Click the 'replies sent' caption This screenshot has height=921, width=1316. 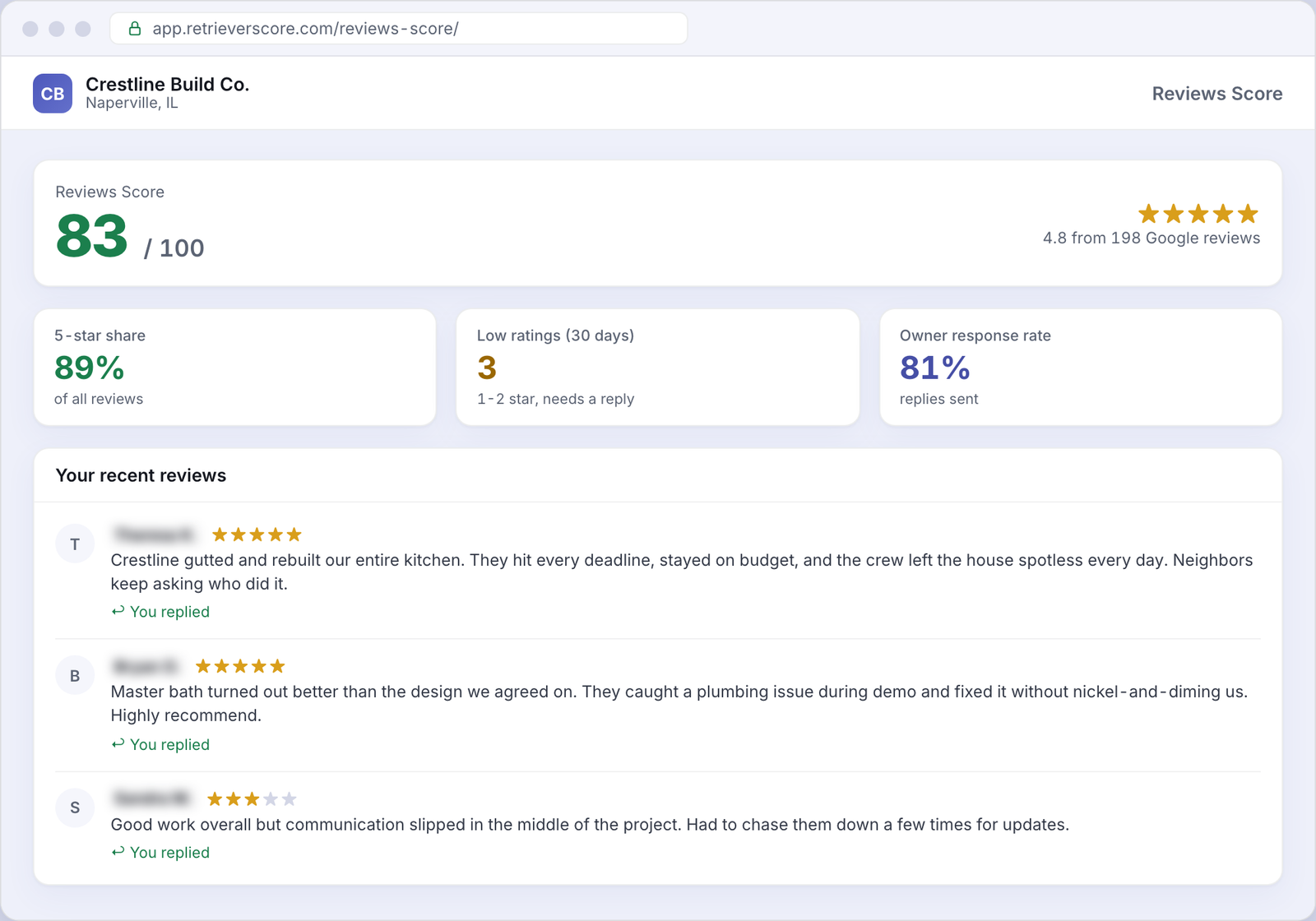(938, 400)
